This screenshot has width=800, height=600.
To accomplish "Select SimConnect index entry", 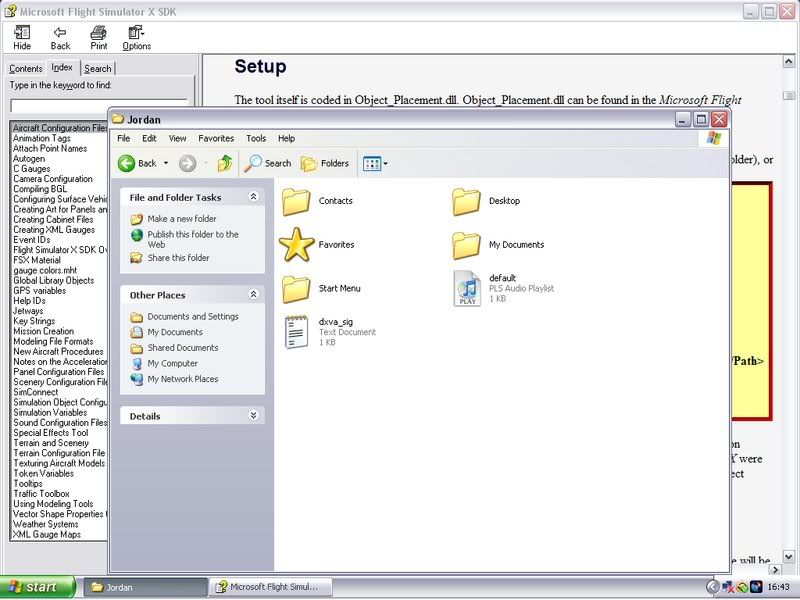I will pyautogui.click(x=36, y=392).
